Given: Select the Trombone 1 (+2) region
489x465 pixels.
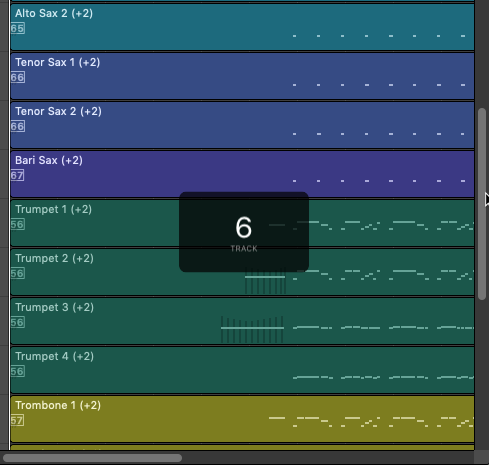Looking at the screenshot, I should pos(242,419).
